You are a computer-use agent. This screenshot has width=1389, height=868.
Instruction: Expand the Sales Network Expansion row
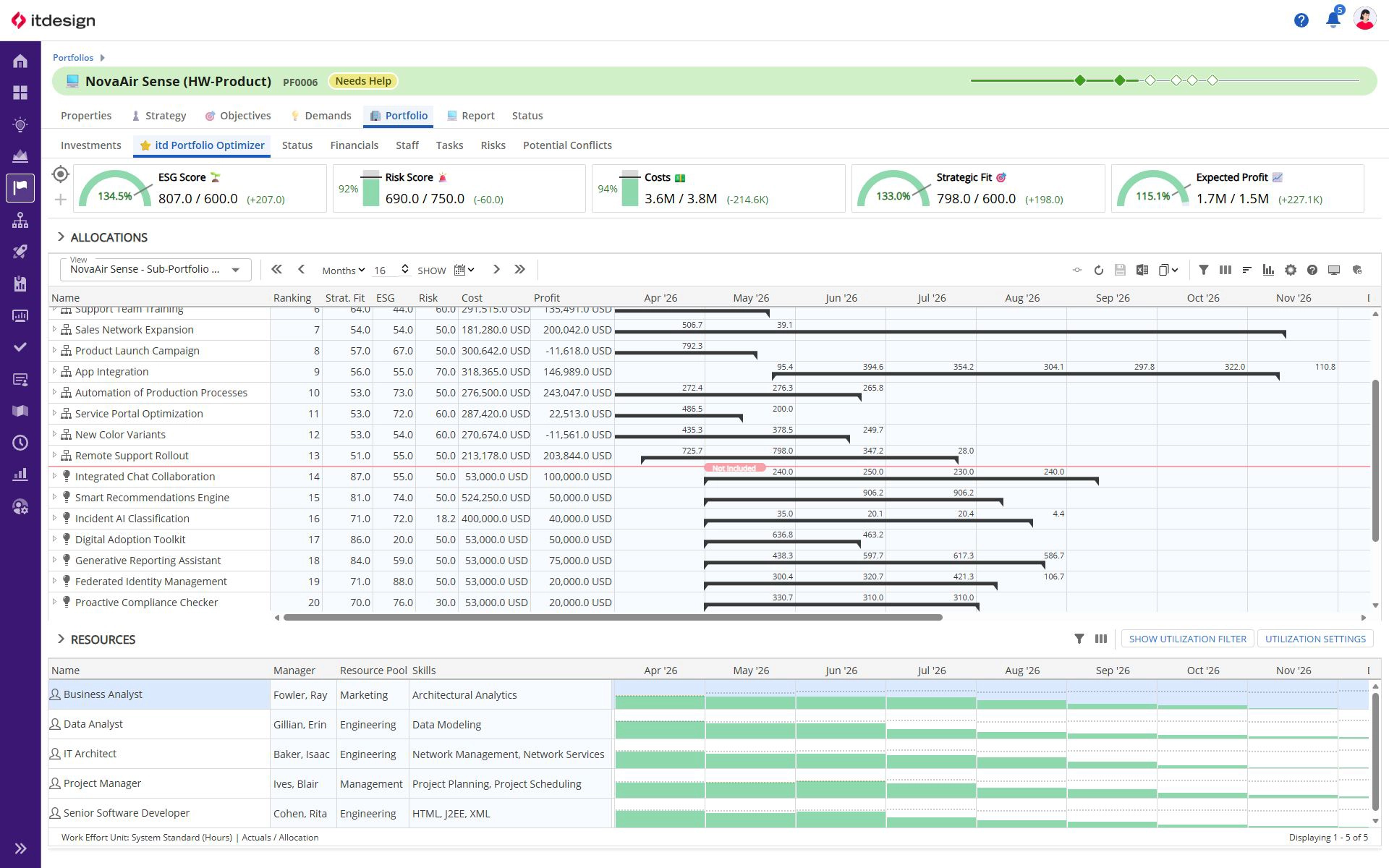[x=54, y=330]
